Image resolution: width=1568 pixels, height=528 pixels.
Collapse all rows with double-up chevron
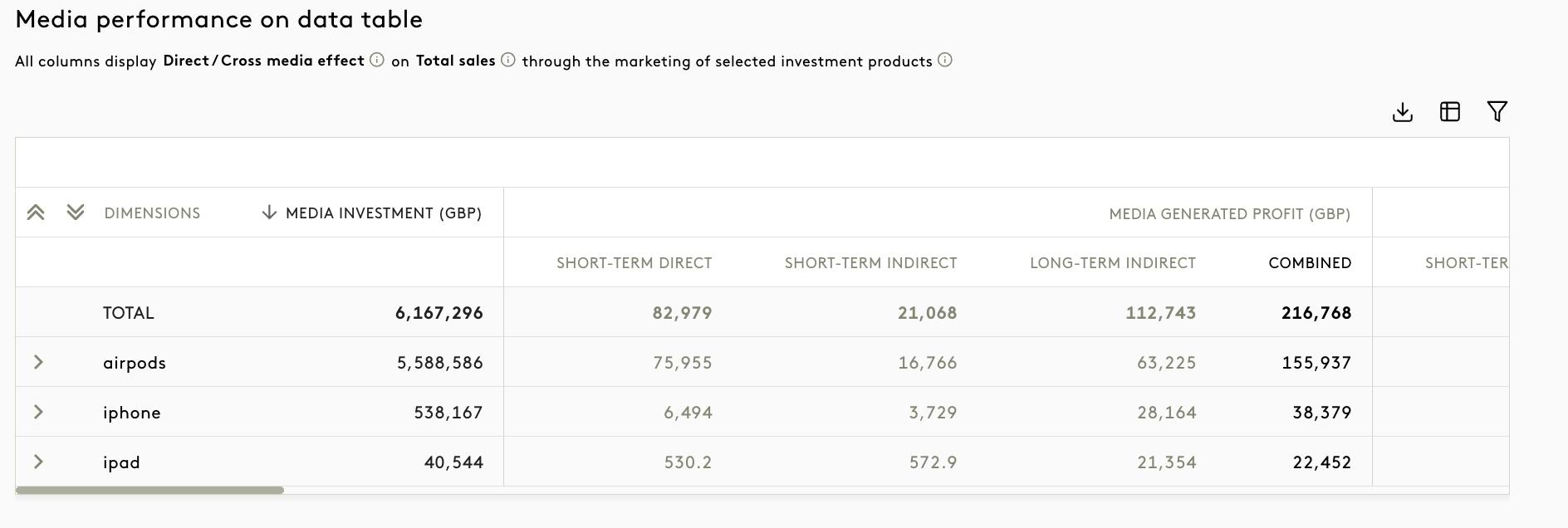pos(36,213)
